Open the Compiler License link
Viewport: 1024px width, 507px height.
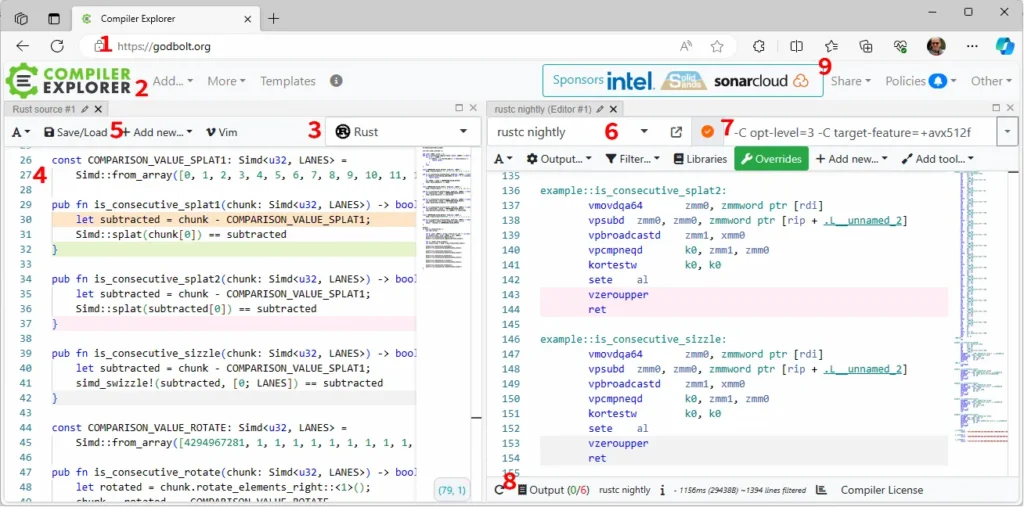tap(881, 490)
